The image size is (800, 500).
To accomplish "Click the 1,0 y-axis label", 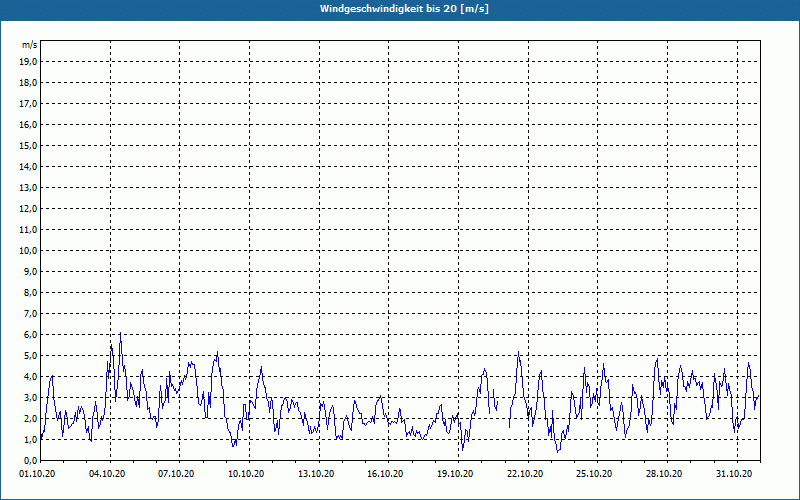I will point(30,439).
